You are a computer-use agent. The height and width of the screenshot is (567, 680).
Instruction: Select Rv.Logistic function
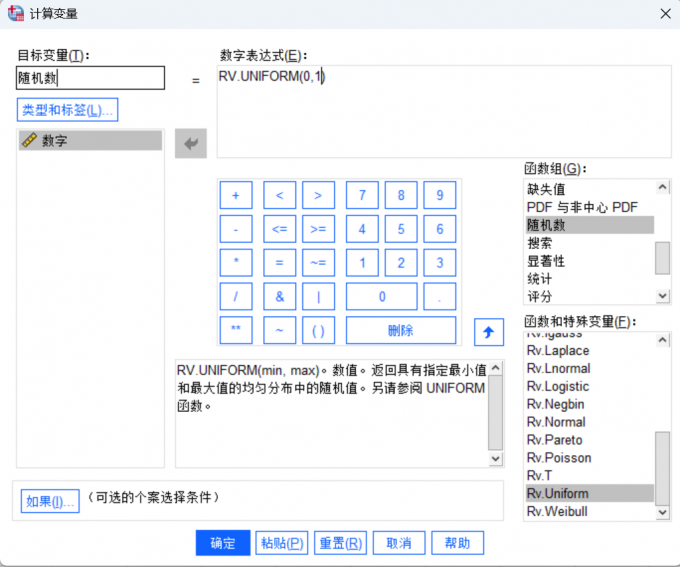point(589,386)
